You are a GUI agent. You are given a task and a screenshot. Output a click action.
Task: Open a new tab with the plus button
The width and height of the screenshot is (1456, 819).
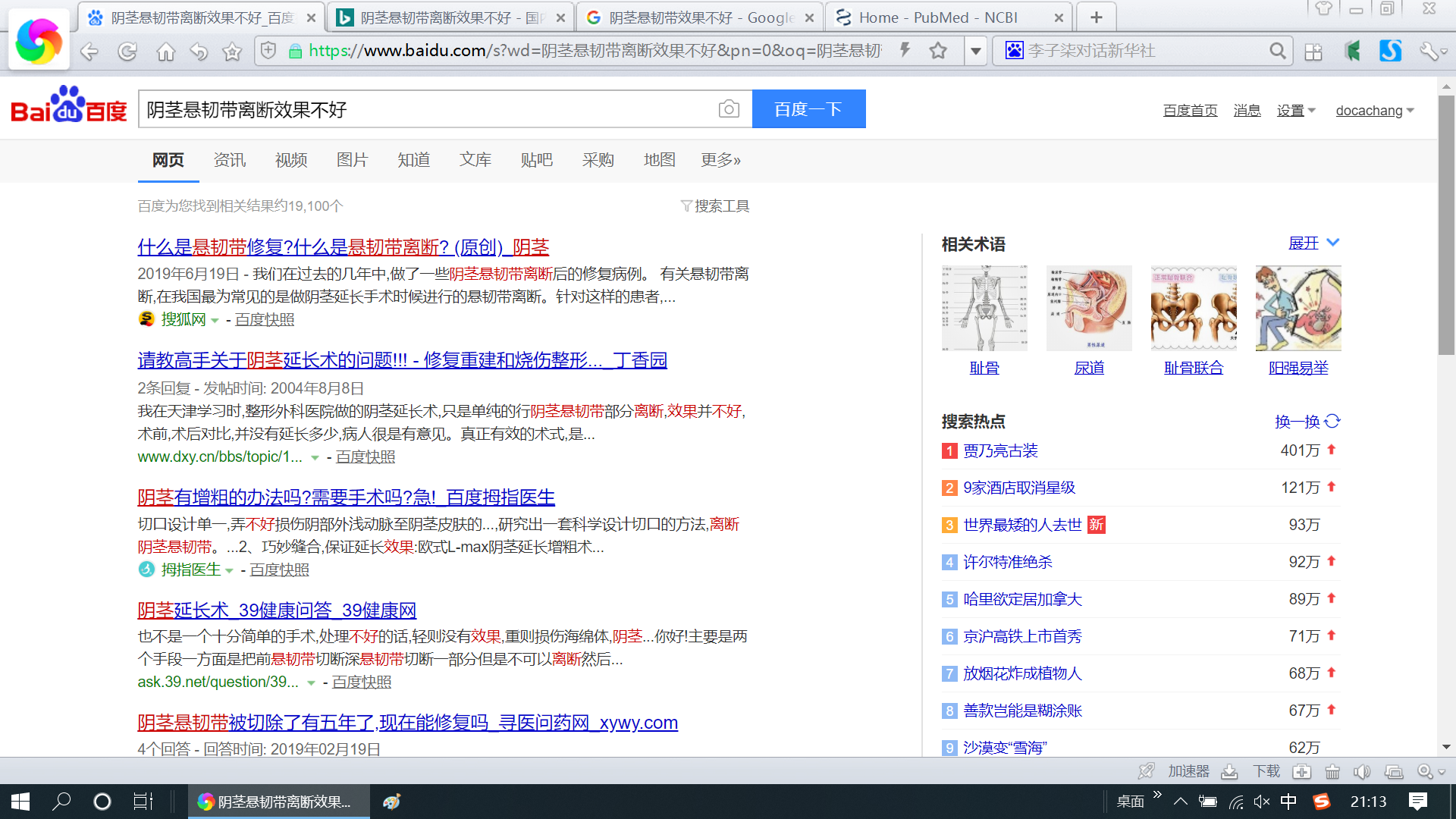1096,17
